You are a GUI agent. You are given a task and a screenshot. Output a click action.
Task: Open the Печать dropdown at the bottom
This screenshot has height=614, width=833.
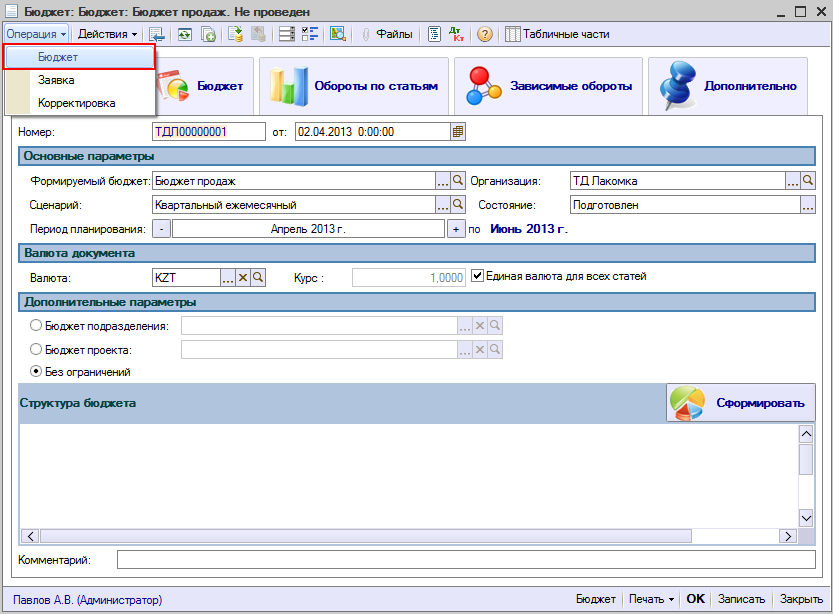(651, 599)
